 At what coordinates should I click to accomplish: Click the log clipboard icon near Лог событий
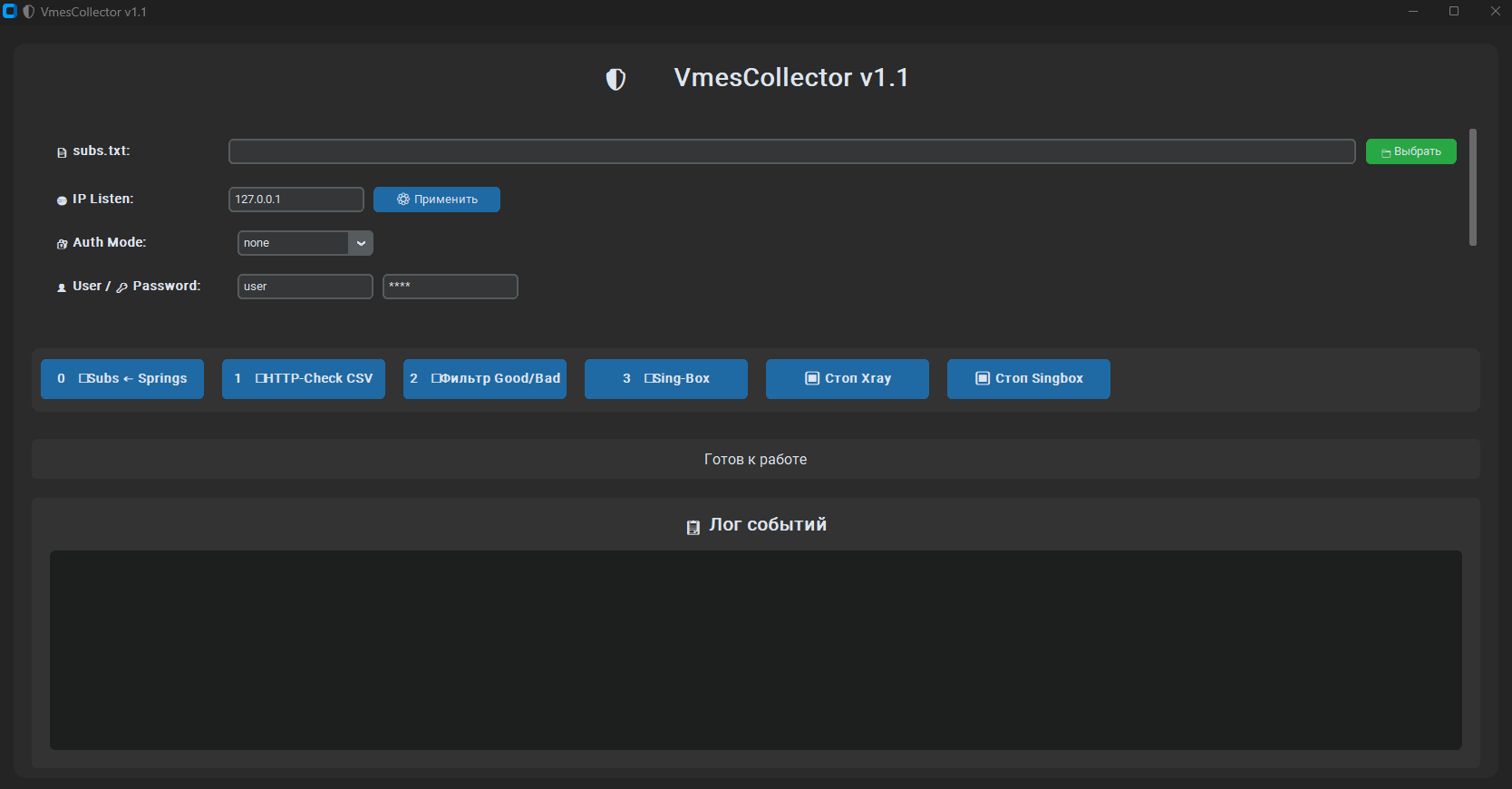coord(693,527)
